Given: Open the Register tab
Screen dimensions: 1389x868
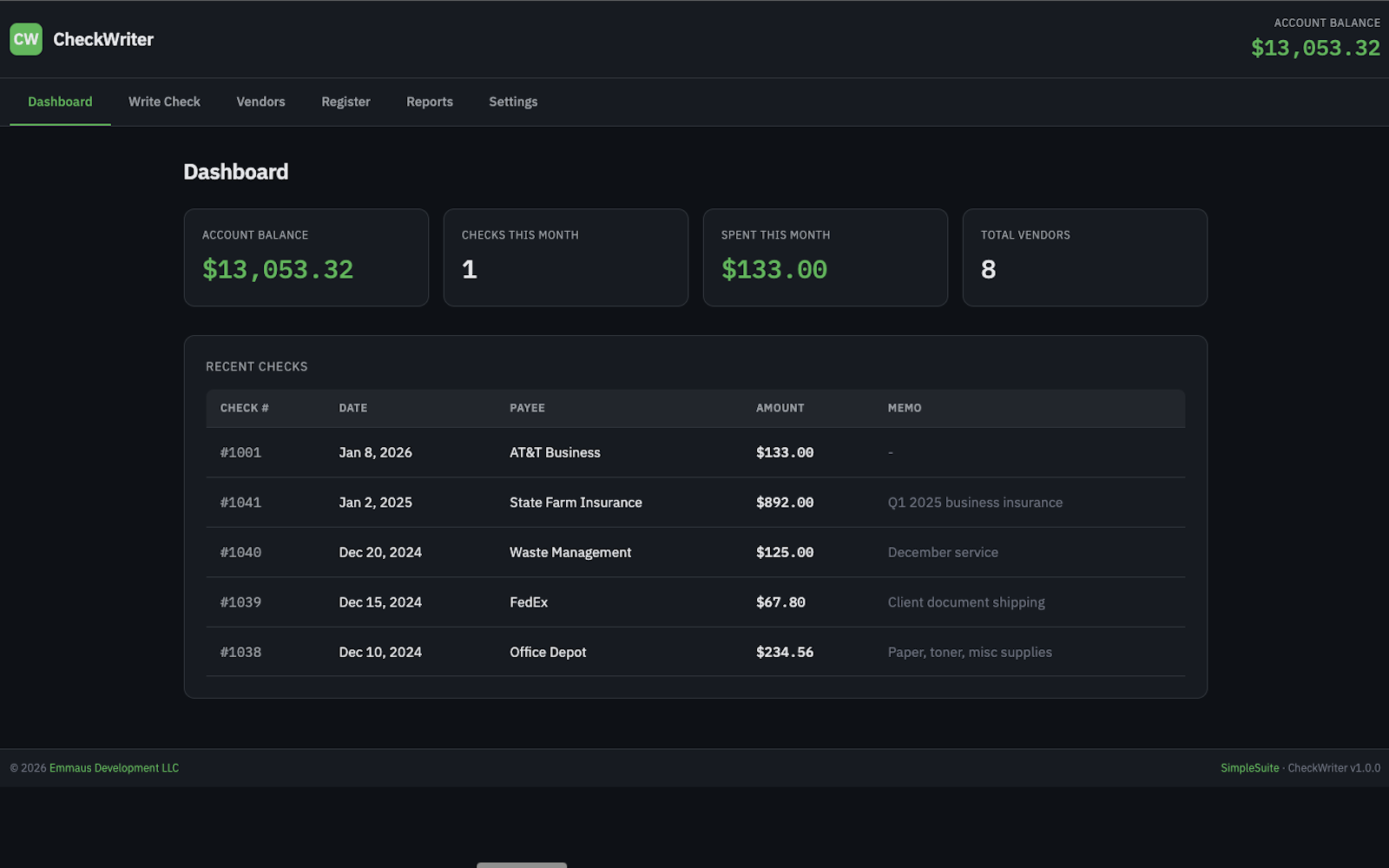Looking at the screenshot, I should pos(346,102).
